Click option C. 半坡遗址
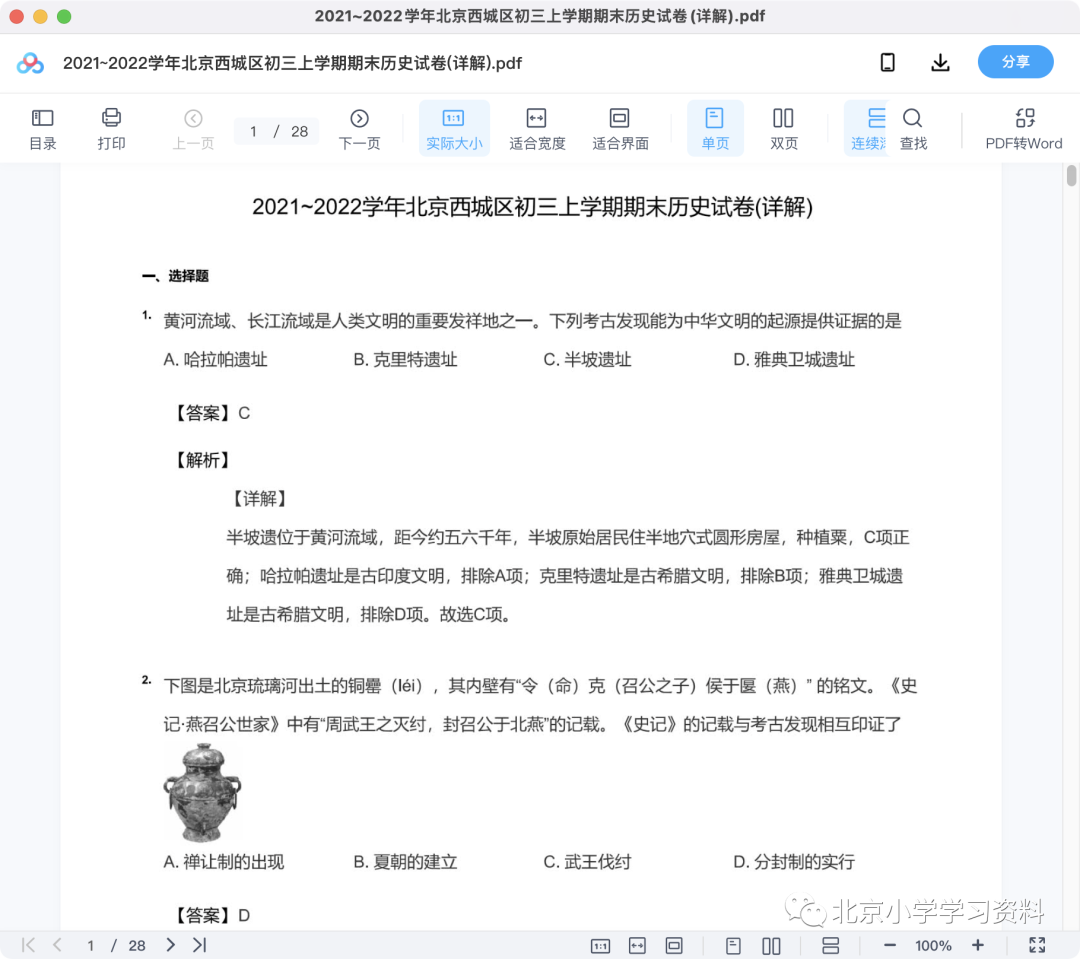This screenshot has height=959, width=1080. 587,360
